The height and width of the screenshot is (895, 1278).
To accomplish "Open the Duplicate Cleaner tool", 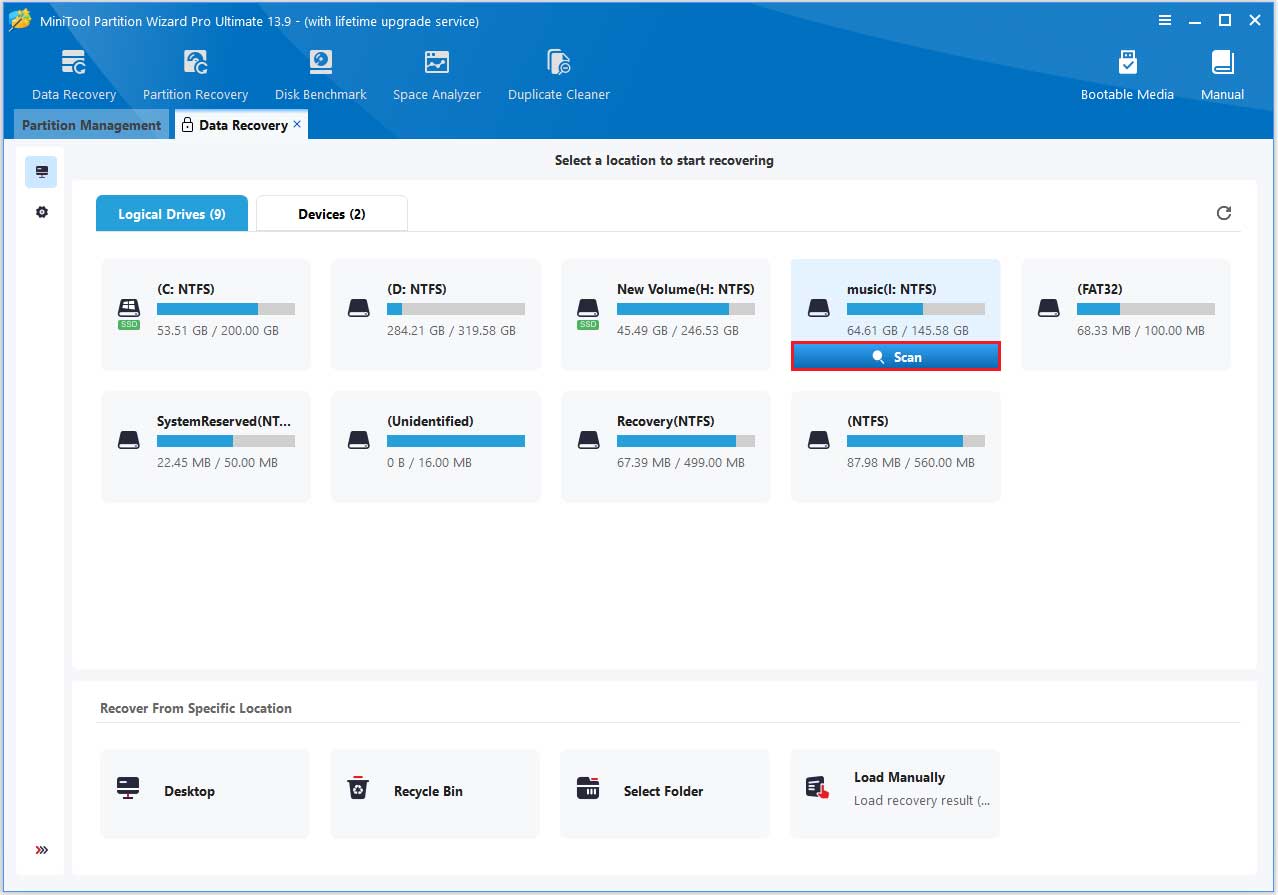I will click(x=559, y=75).
